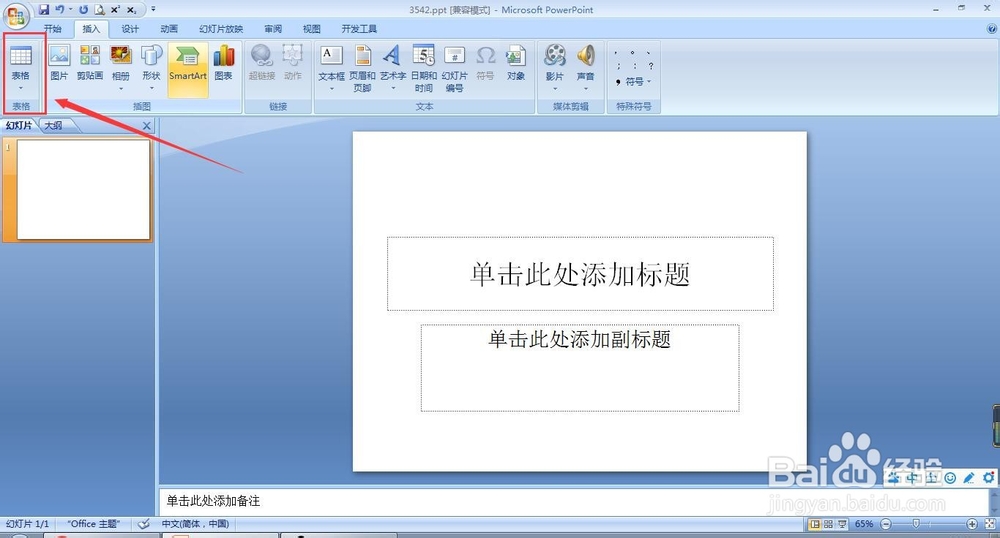Open the Office button menu
This screenshot has width=1000, height=538.
tap(15, 15)
